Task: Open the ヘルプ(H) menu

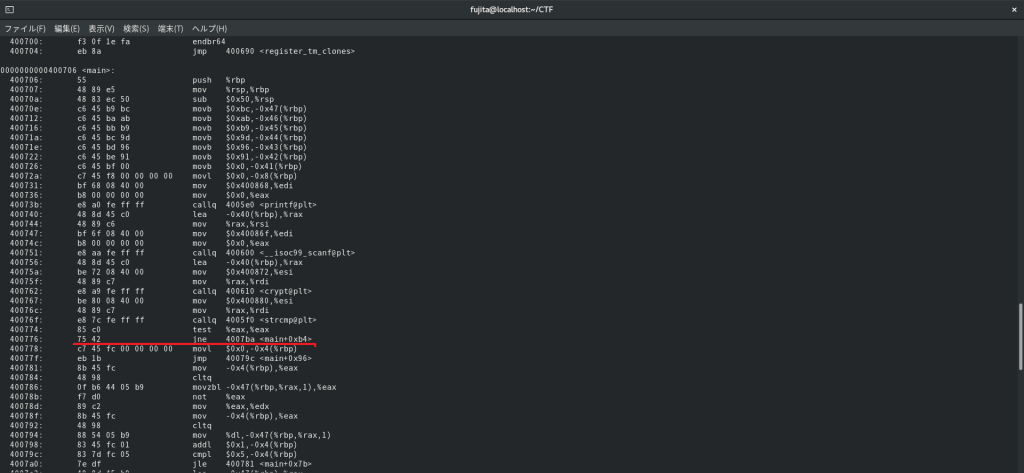Action: [208, 28]
